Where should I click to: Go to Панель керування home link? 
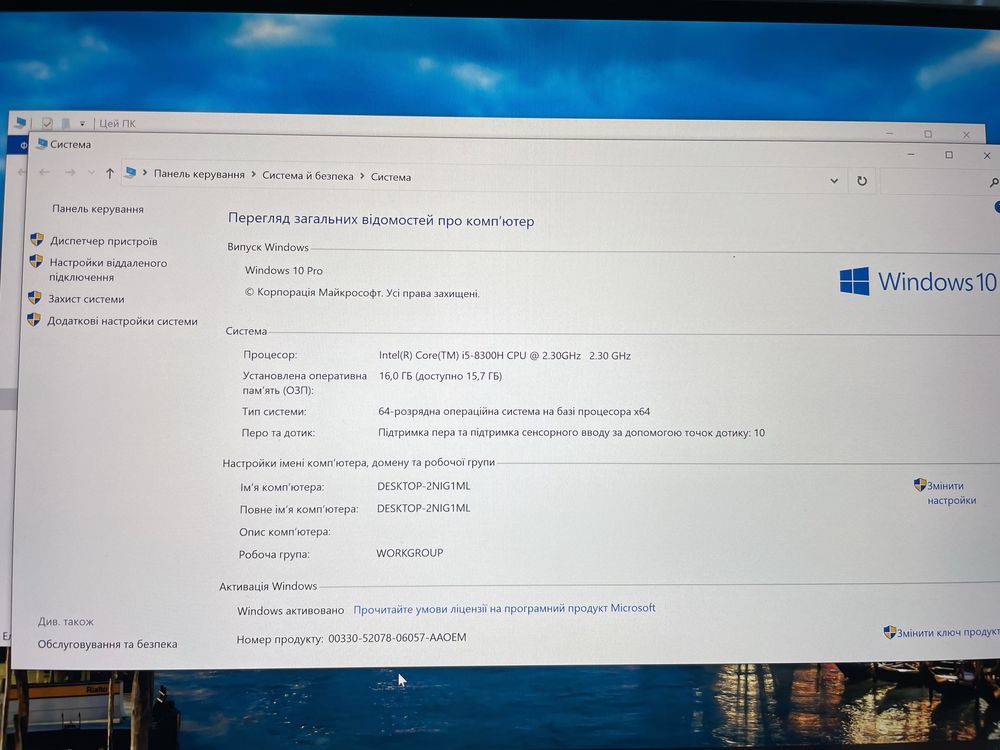(98, 209)
